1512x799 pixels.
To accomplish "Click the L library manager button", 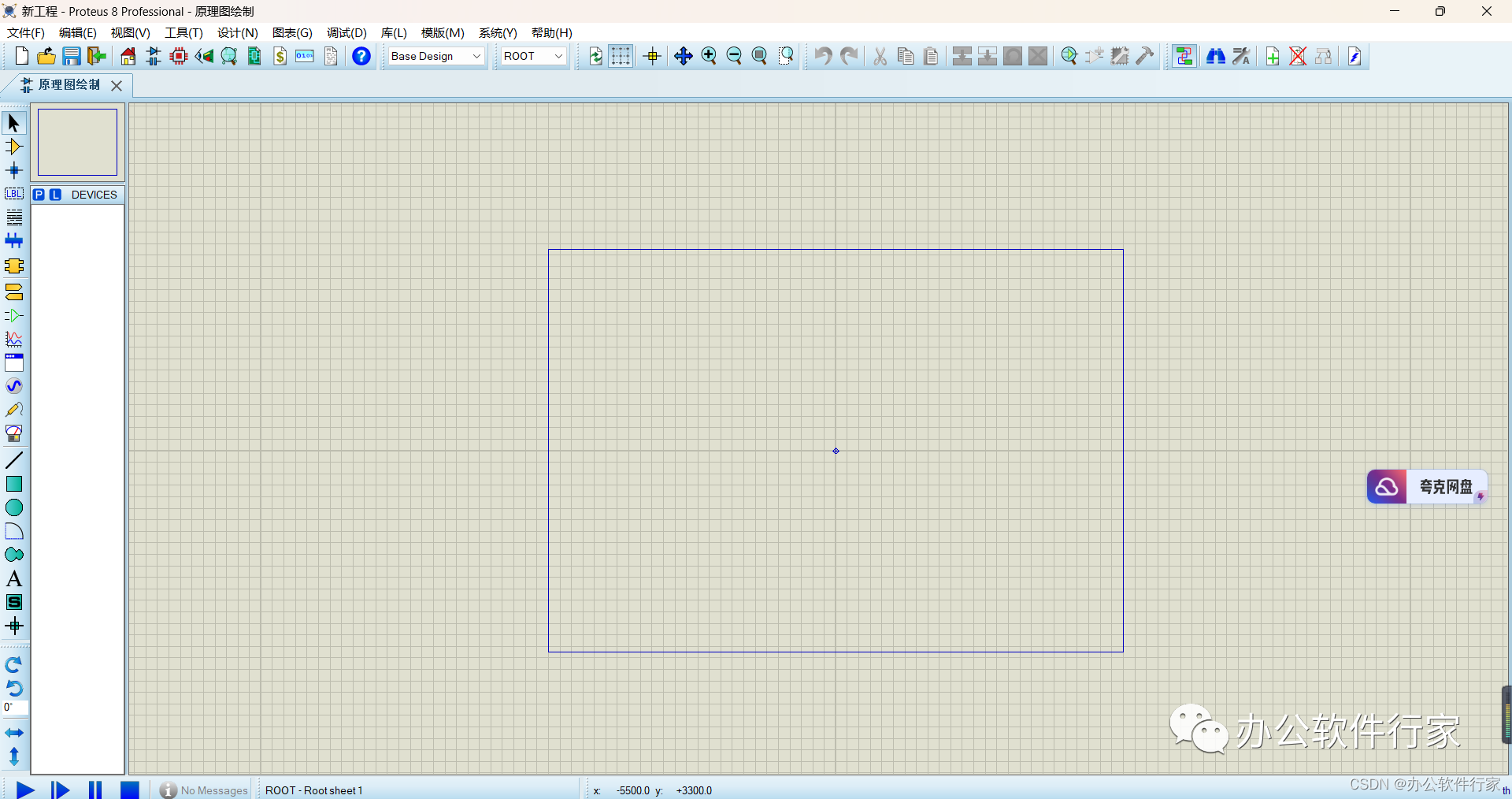I will point(55,195).
